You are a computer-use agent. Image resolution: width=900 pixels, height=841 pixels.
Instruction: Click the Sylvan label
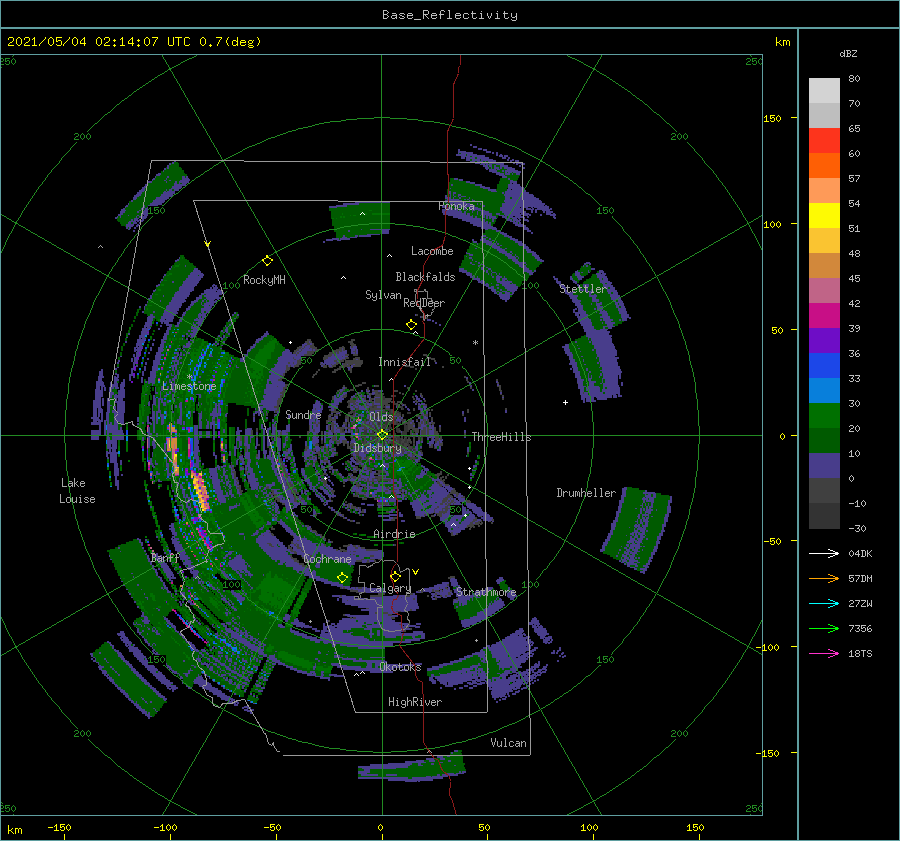tap(383, 295)
